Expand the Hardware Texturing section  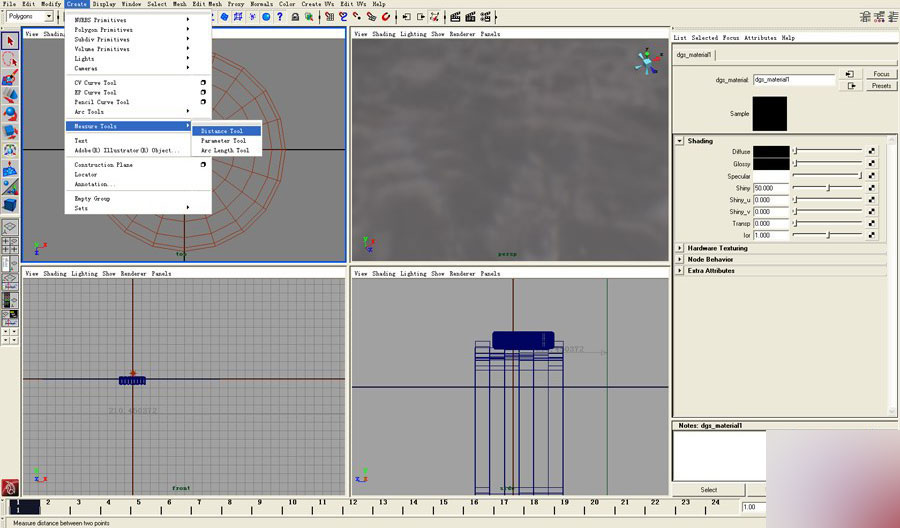coord(680,248)
